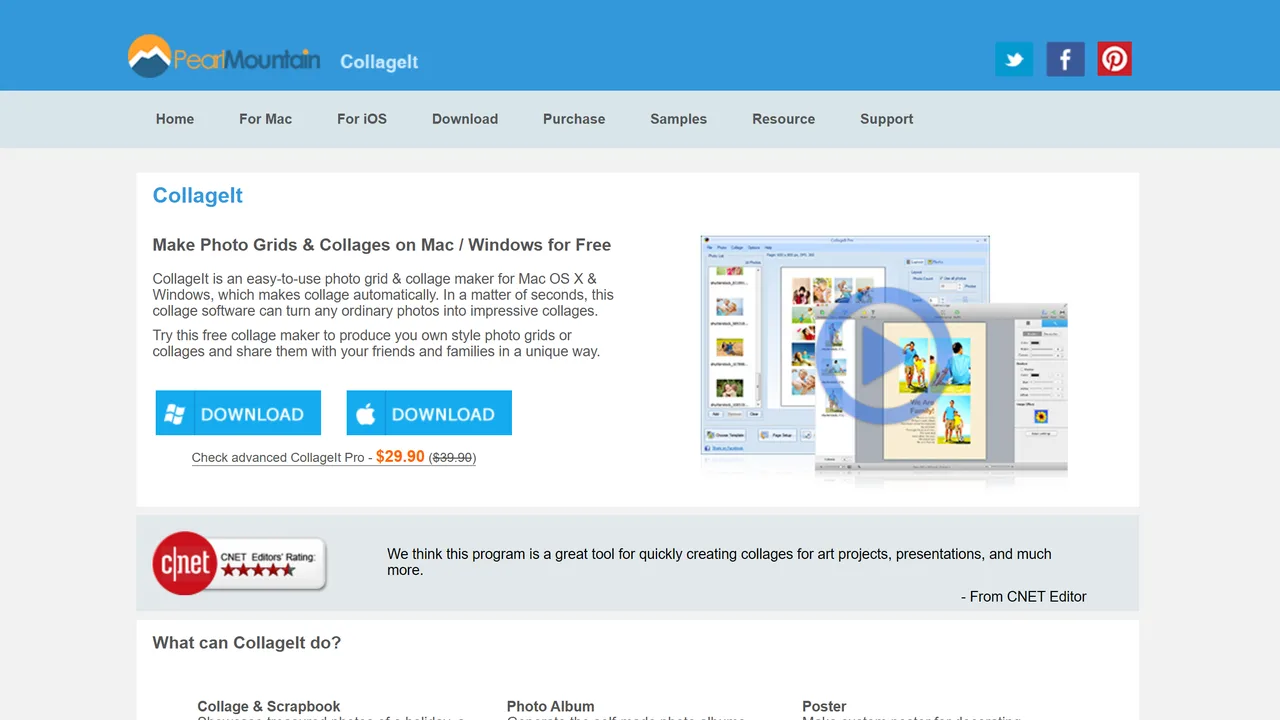
Task: Click the Poster heading
Action: pyautogui.click(x=824, y=706)
